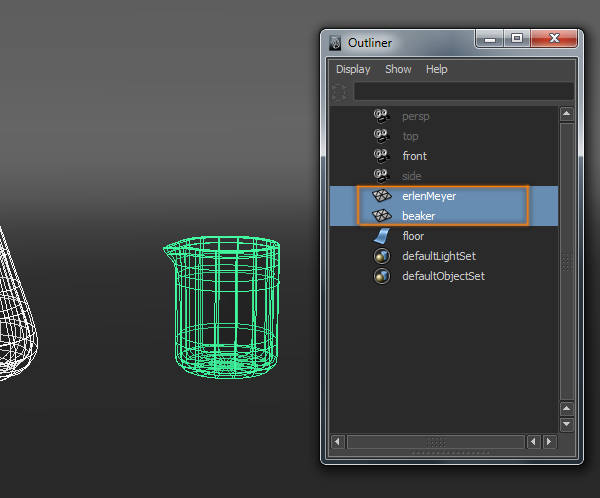
Task: Open the Show menu
Action: pos(398,69)
